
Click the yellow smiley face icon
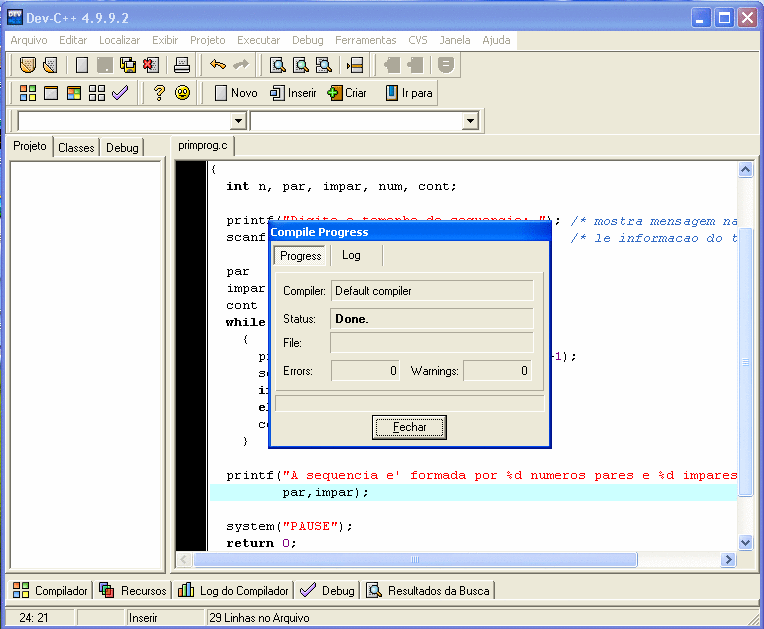point(182,93)
